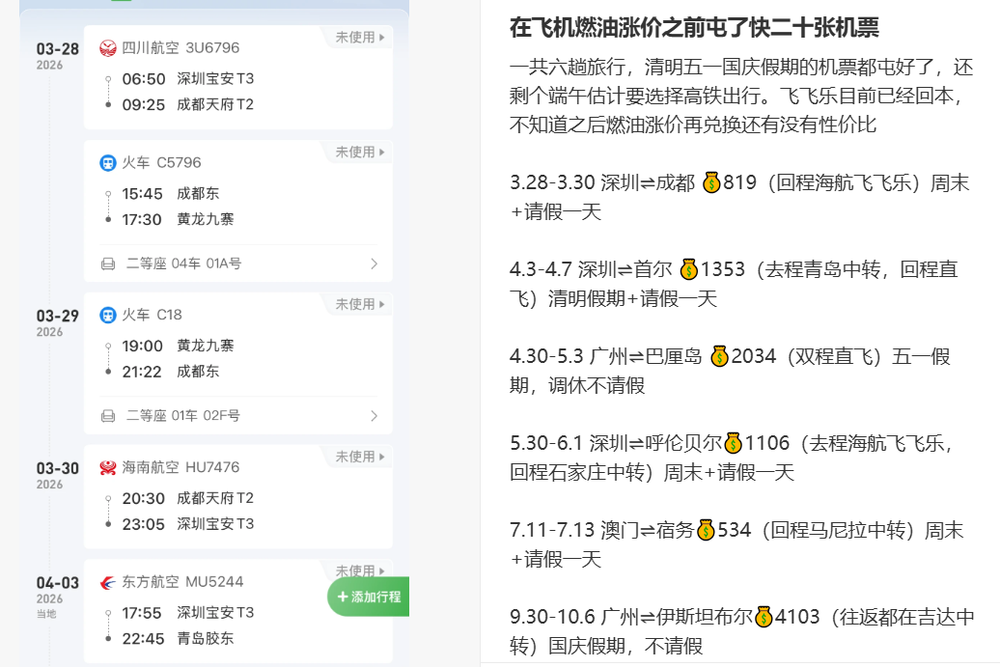The height and width of the screenshot is (667, 1000).
Task: Click the train icon beside C18
Action: [108, 315]
